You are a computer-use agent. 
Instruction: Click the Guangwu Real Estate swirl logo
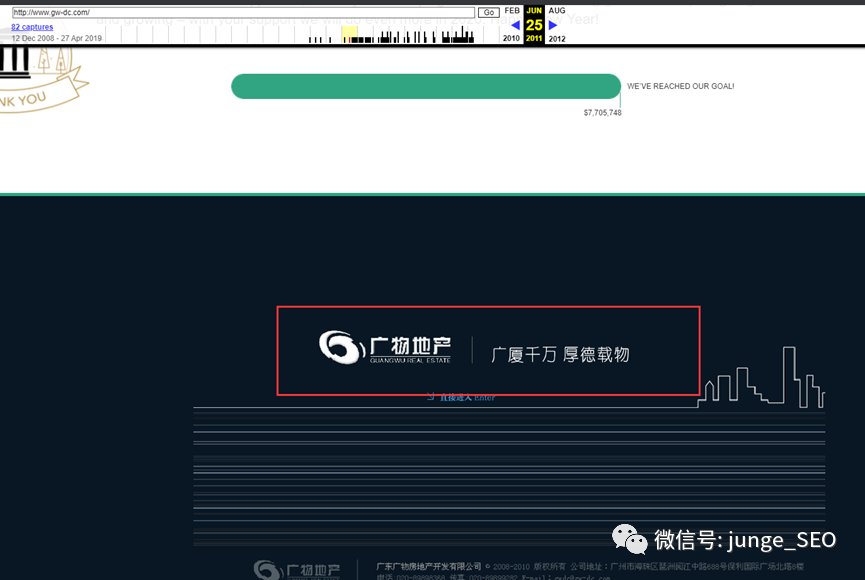342,347
